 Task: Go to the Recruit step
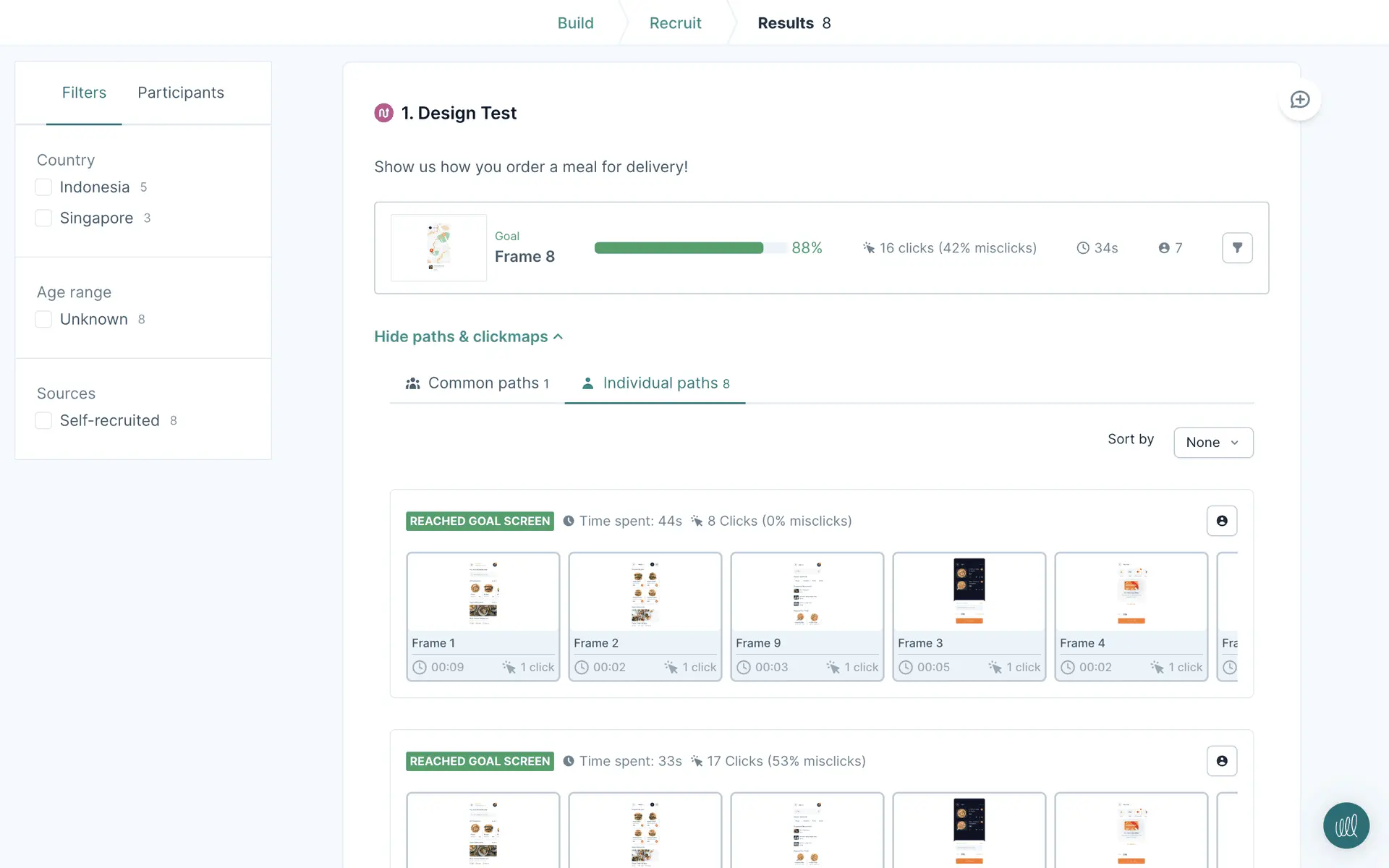coord(675,23)
